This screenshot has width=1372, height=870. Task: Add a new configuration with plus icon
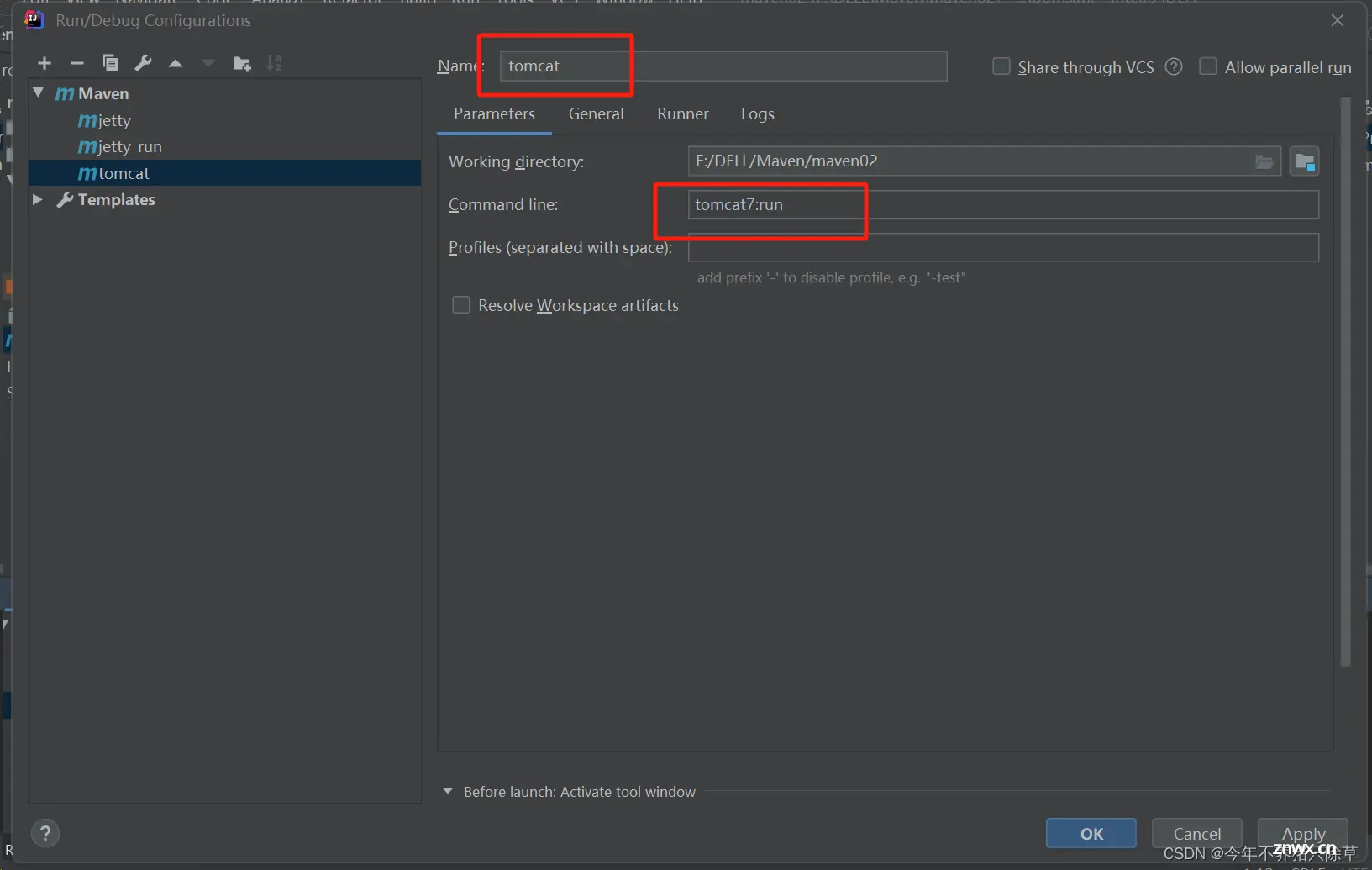point(45,63)
